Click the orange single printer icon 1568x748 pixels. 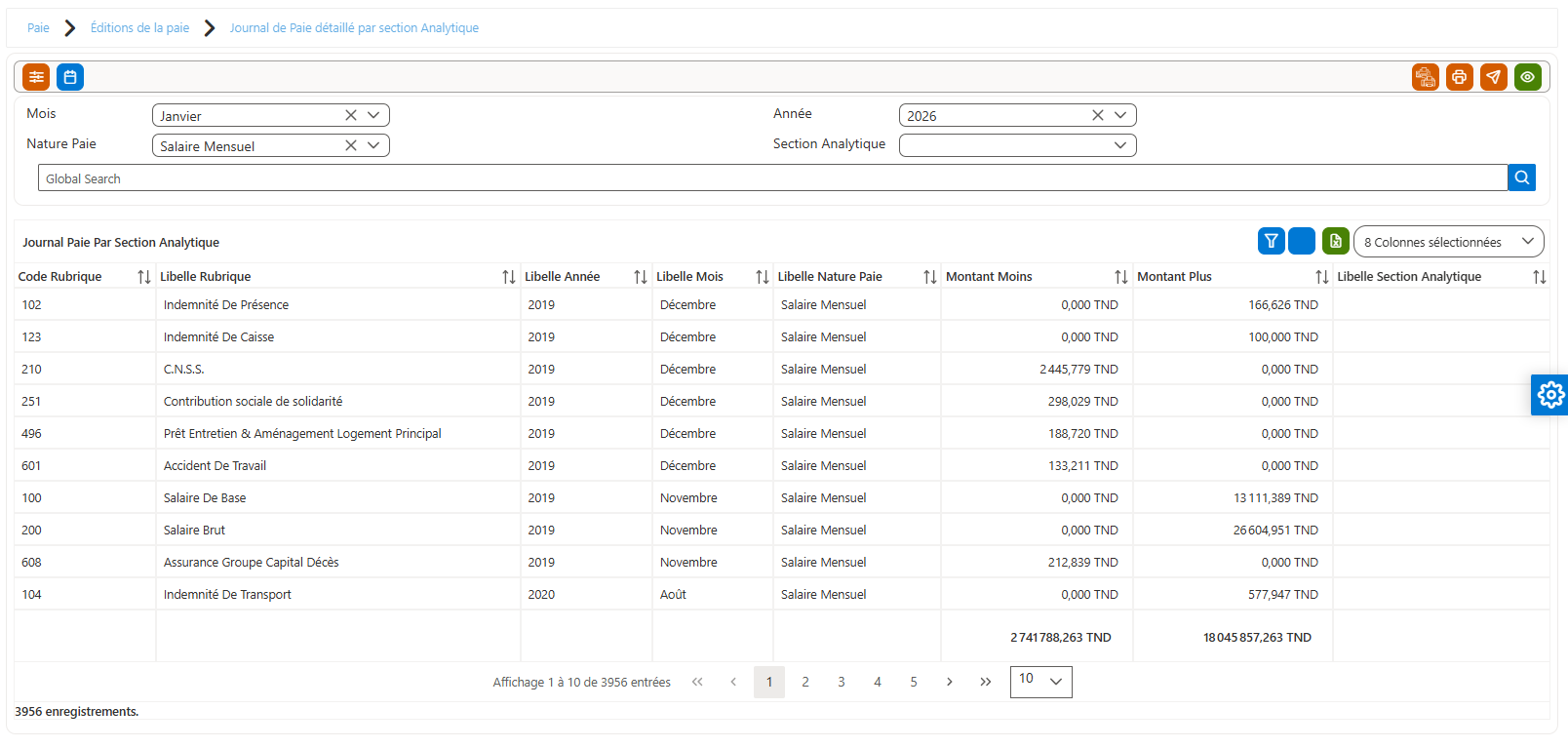(1460, 77)
